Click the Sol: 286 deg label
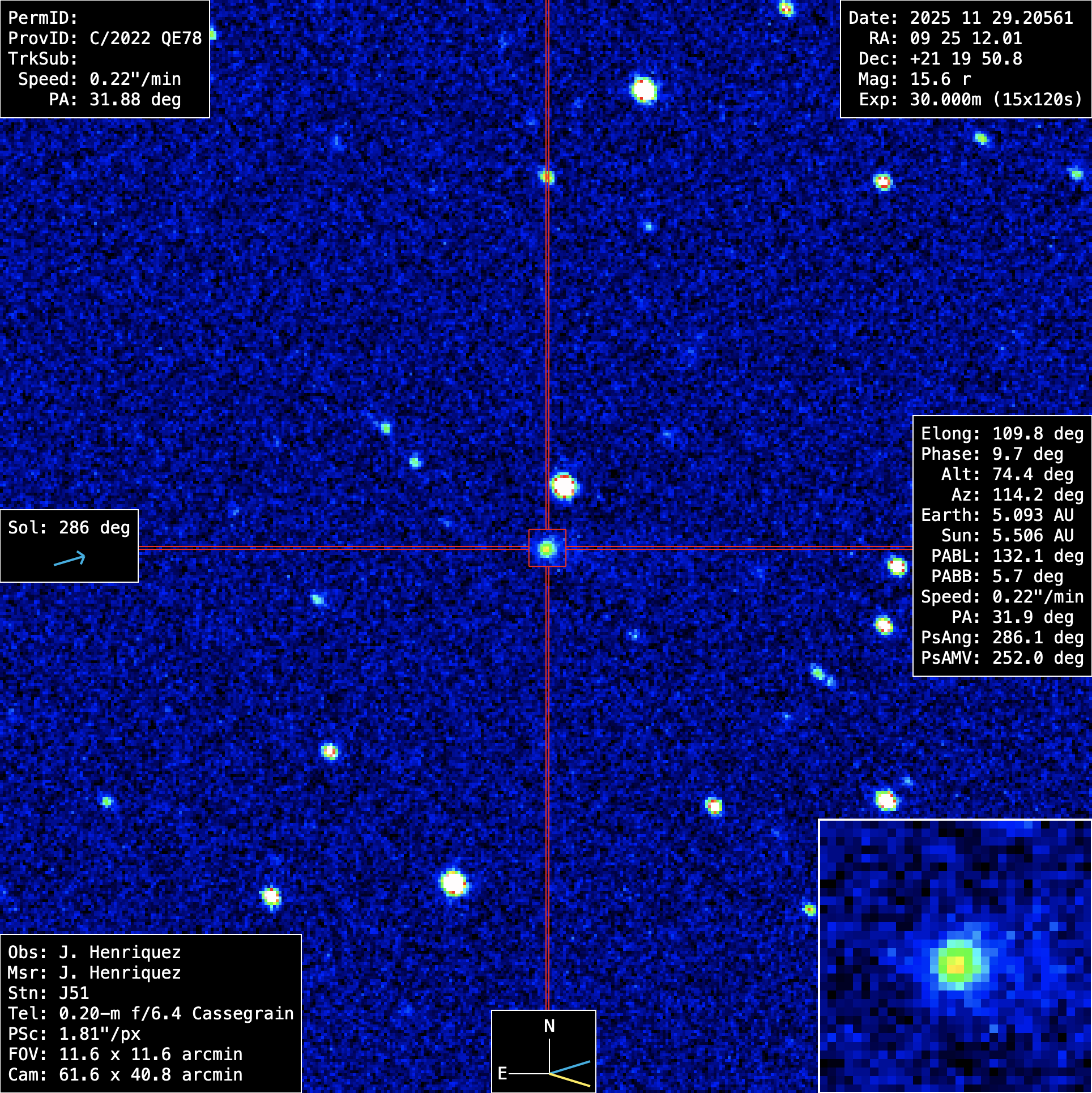 pyautogui.click(x=69, y=527)
